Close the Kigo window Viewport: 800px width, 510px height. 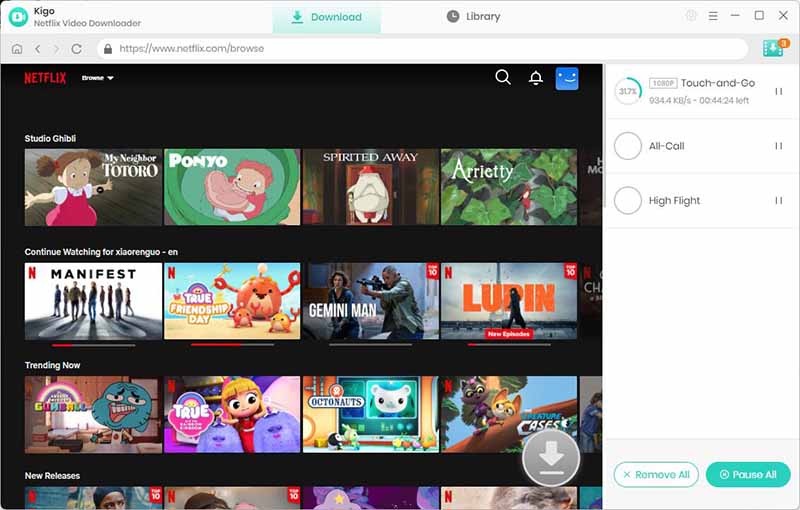(x=783, y=16)
